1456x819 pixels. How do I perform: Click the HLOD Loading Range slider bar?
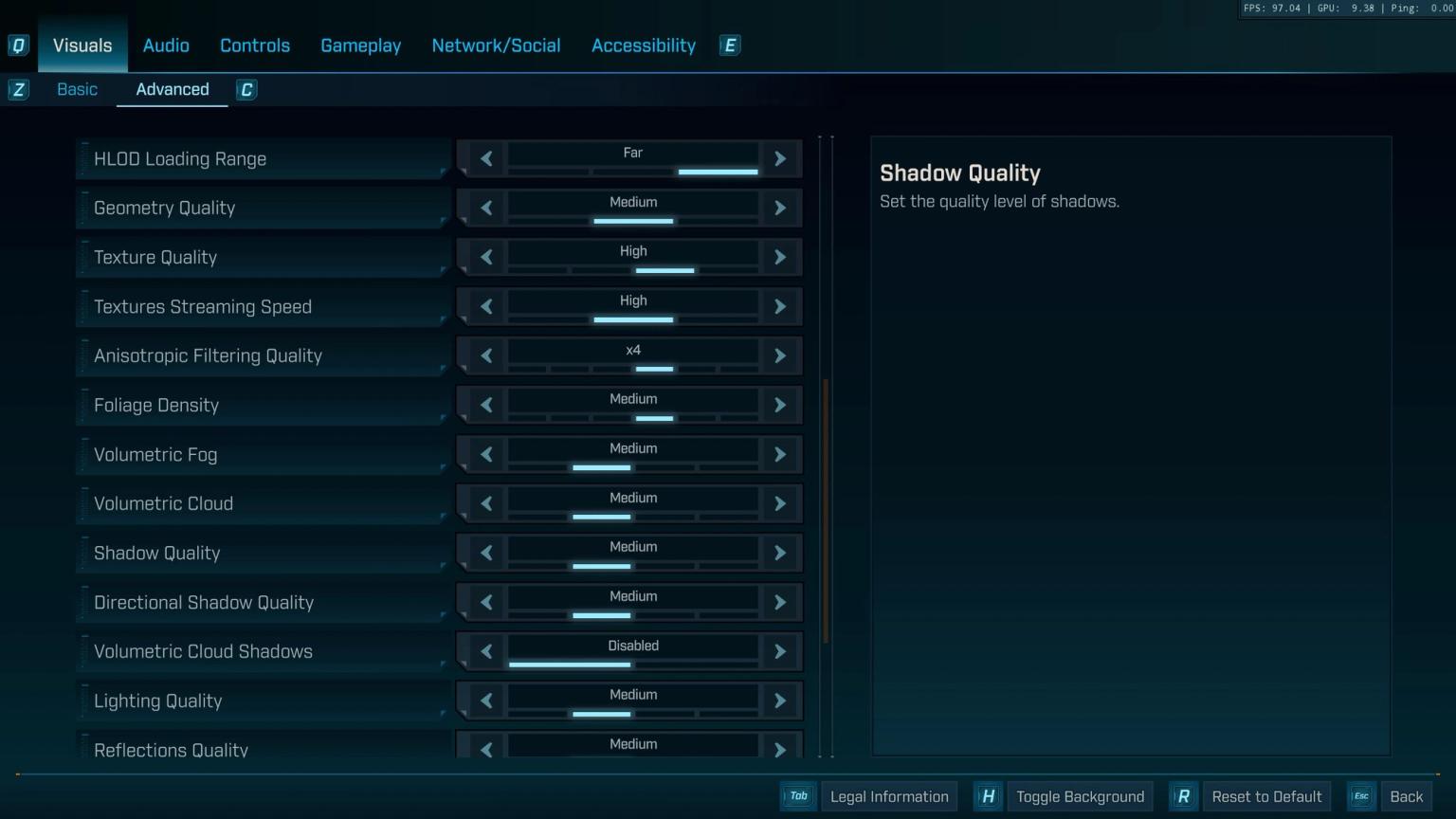coord(632,172)
